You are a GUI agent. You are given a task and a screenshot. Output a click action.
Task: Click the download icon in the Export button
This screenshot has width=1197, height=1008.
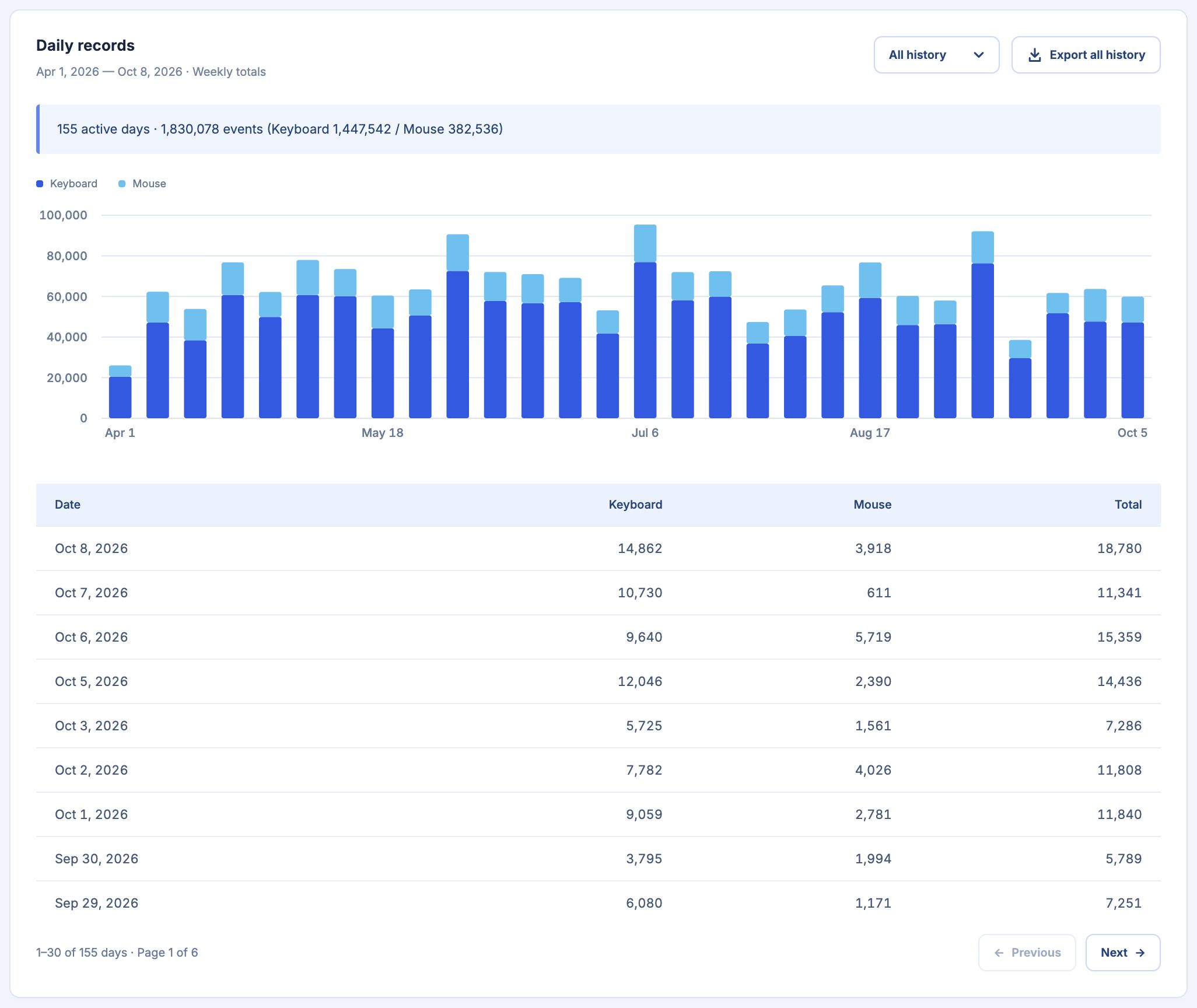(x=1034, y=55)
